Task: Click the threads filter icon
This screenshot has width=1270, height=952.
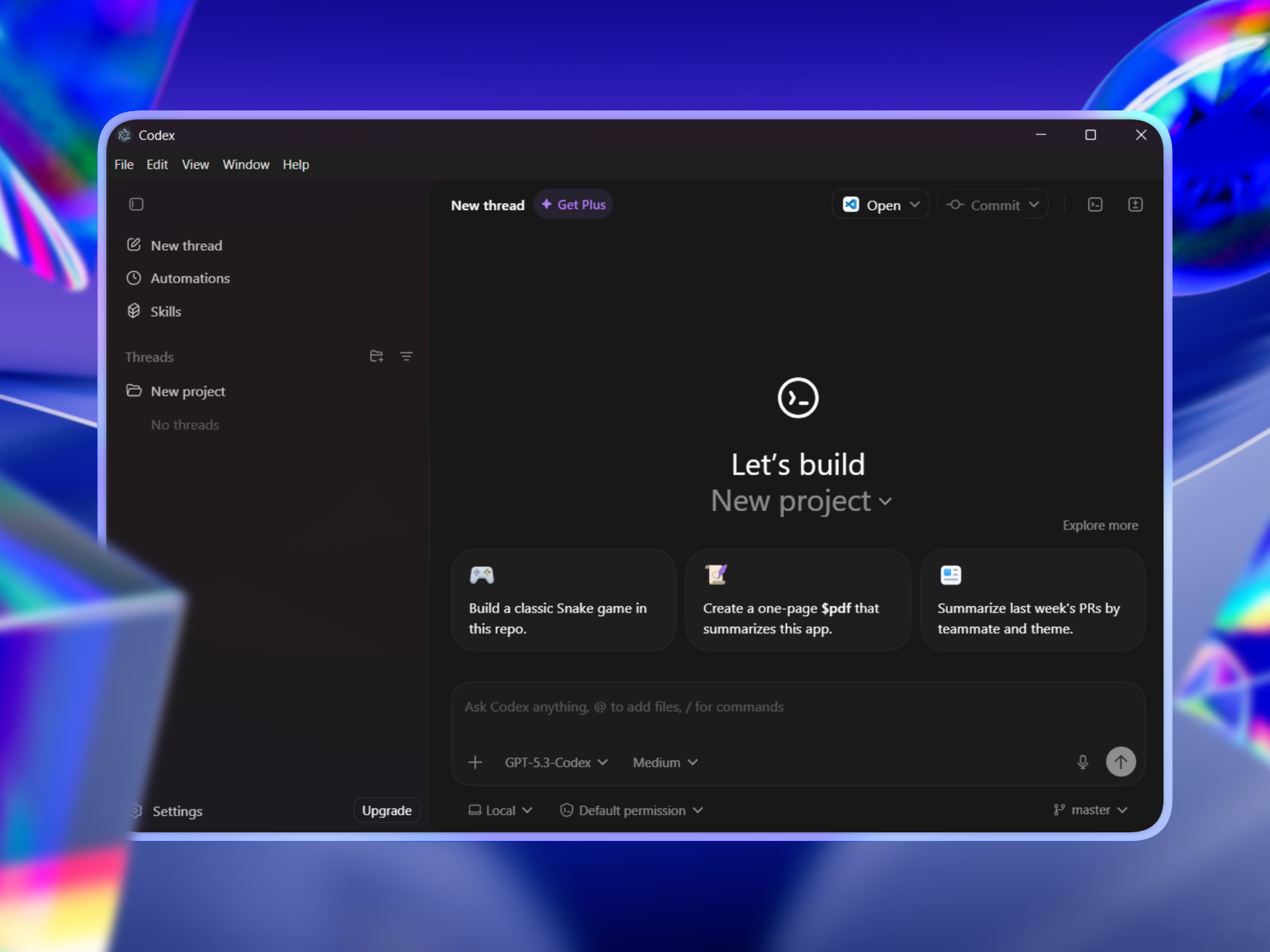Action: (406, 356)
